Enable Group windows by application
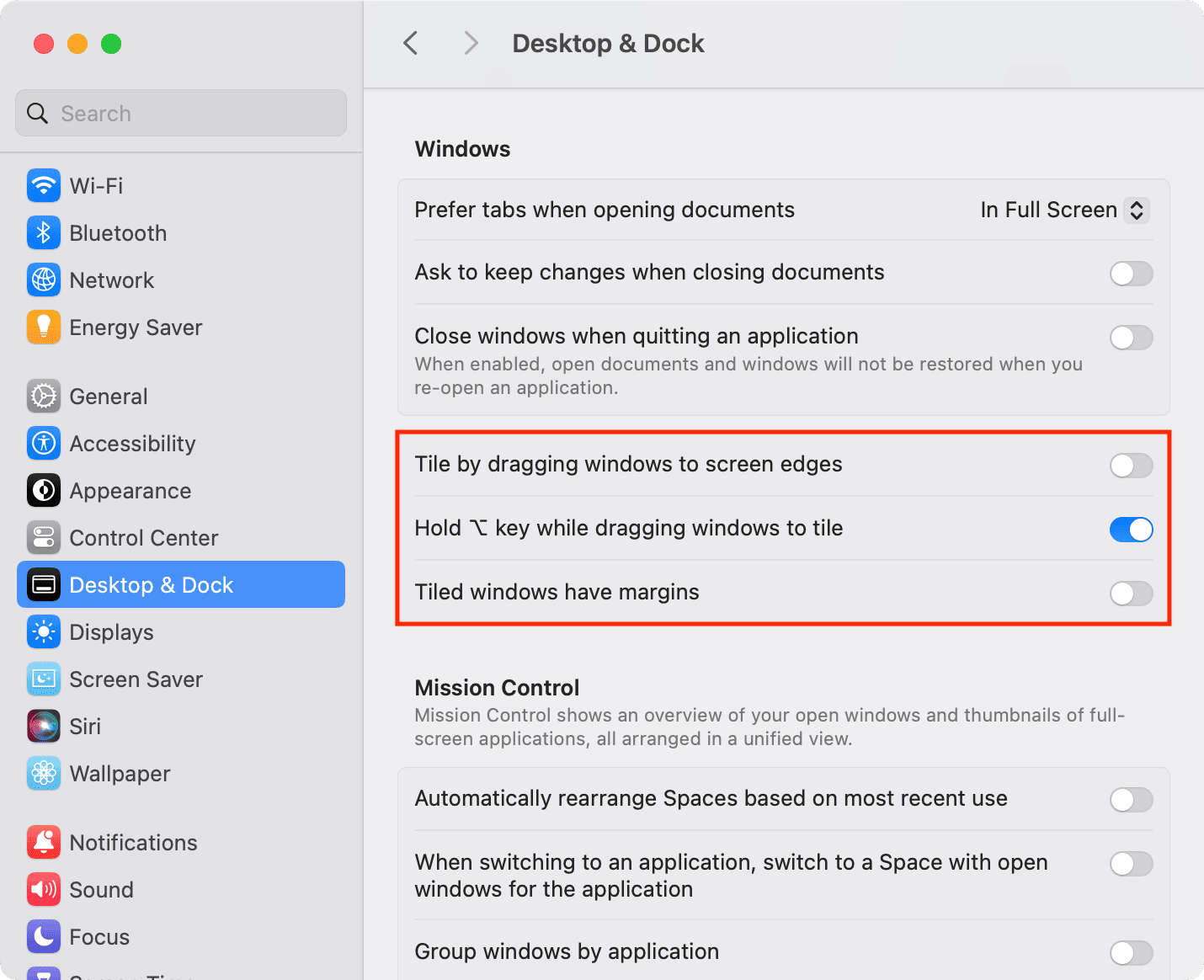Screen dimensions: 1204x980 point(1131,953)
